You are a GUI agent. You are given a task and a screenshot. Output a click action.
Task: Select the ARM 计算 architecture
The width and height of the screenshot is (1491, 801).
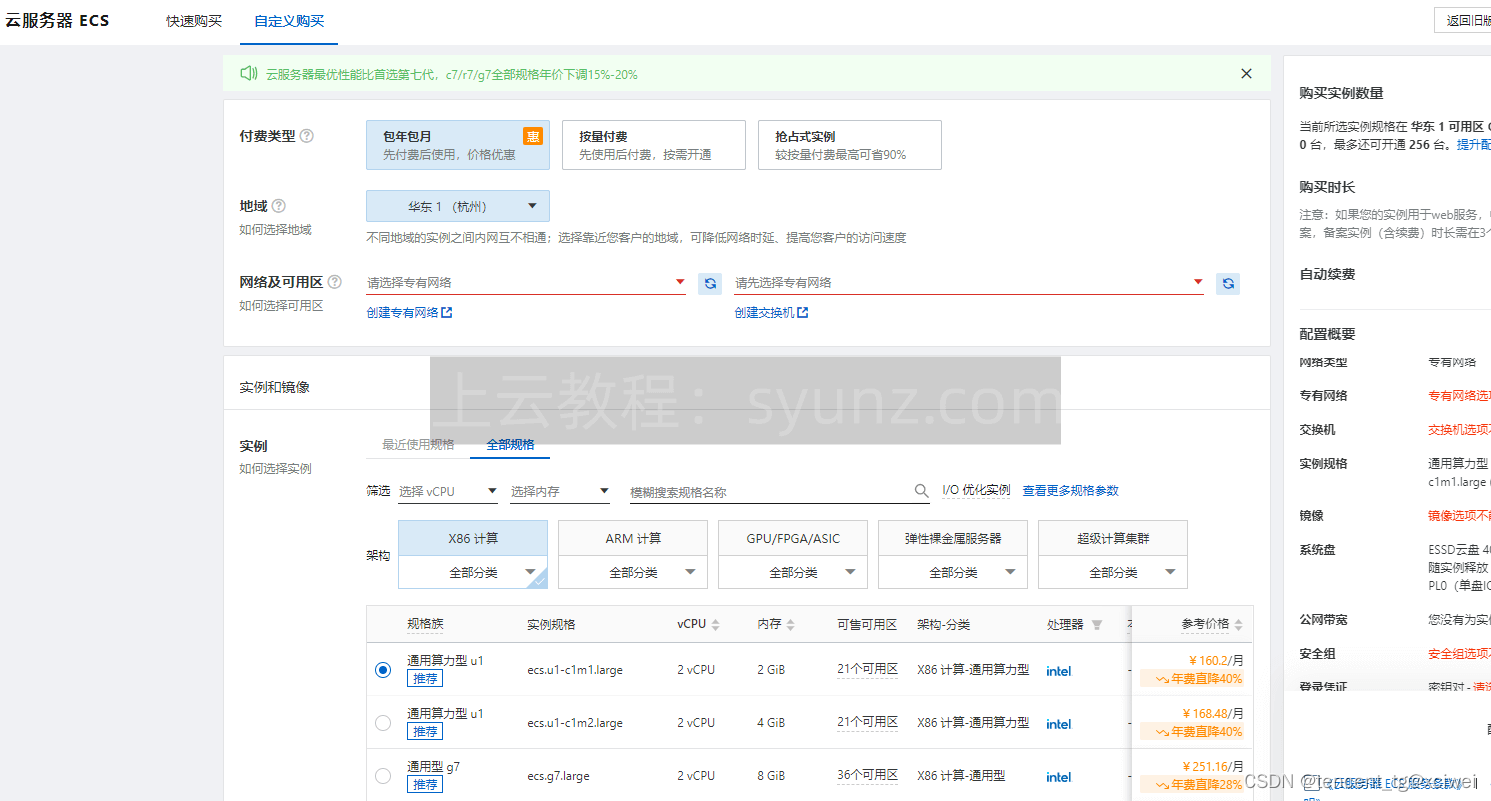(x=633, y=538)
